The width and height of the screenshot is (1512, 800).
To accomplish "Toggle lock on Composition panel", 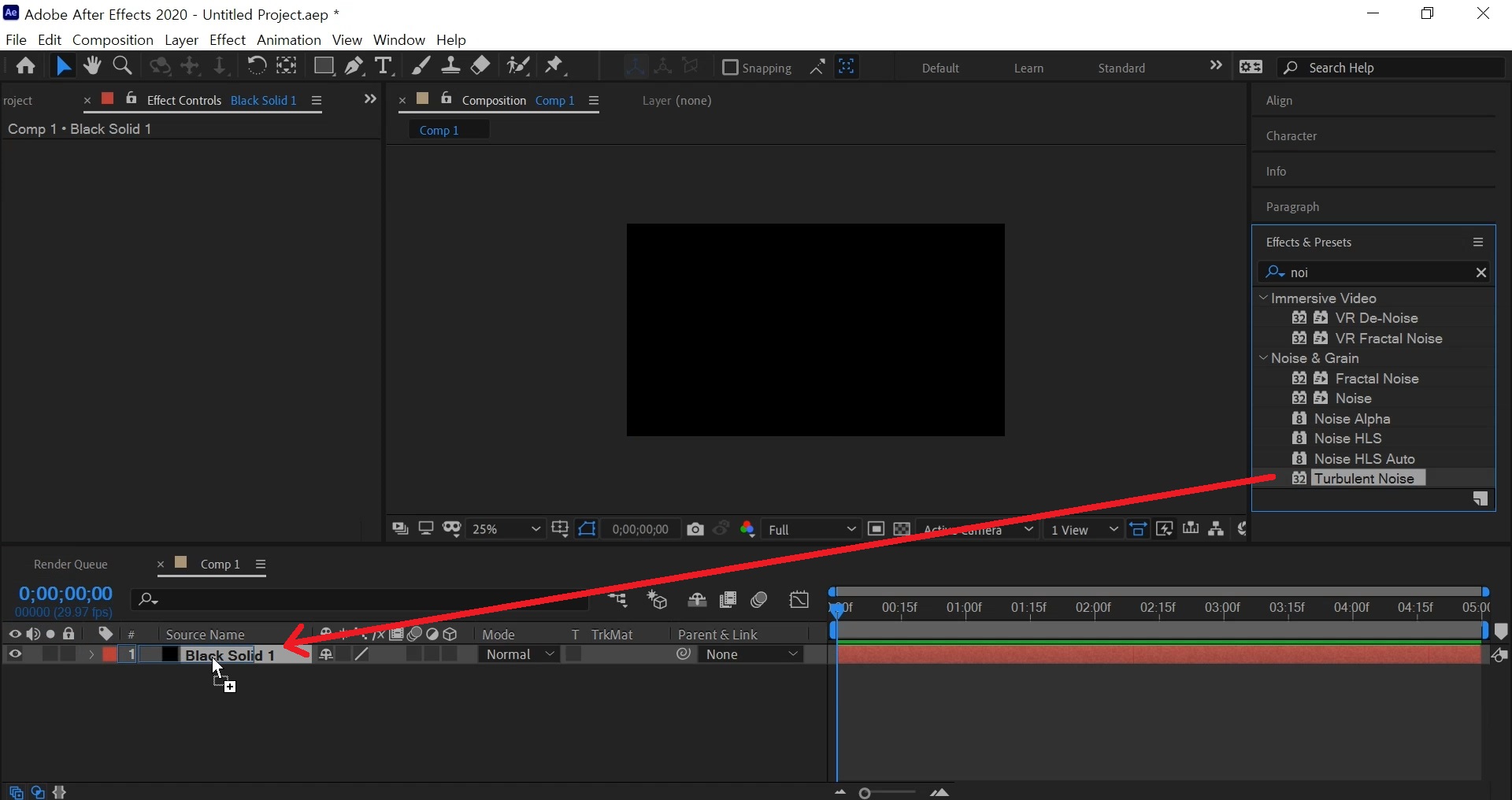I will (447, 98).
